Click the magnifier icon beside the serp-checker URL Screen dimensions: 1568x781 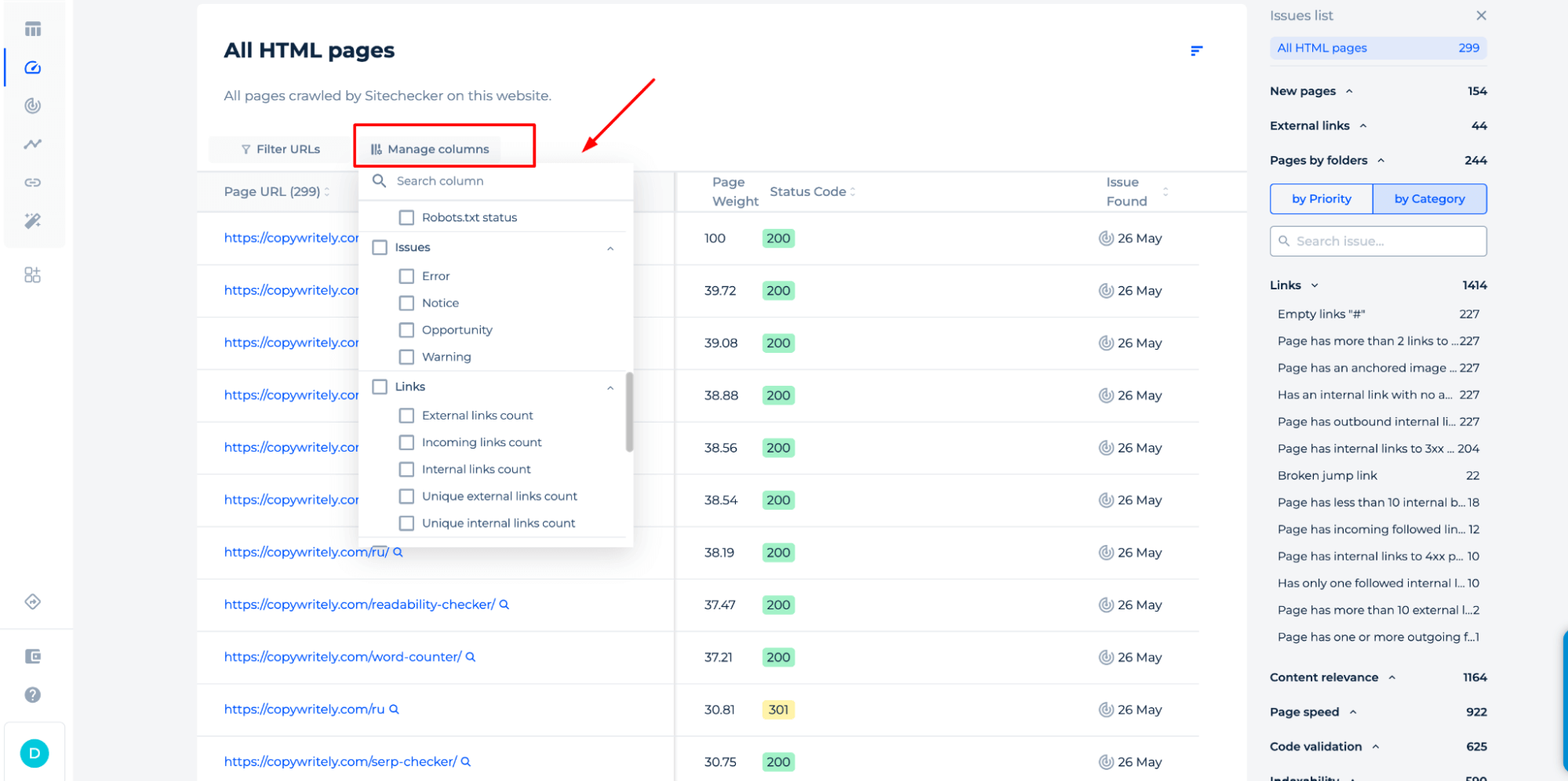pos(466,762)
